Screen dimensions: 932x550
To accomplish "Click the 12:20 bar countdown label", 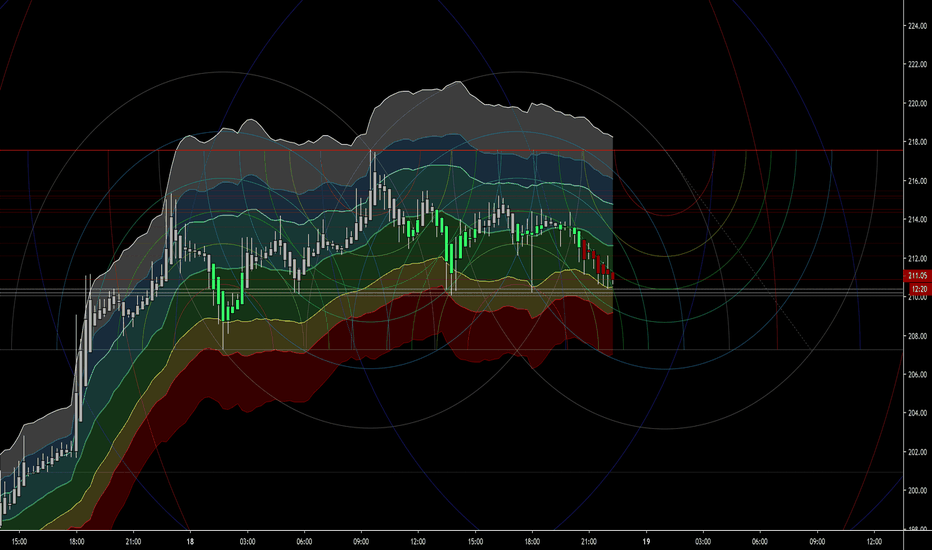I will [x=919, y=289].
